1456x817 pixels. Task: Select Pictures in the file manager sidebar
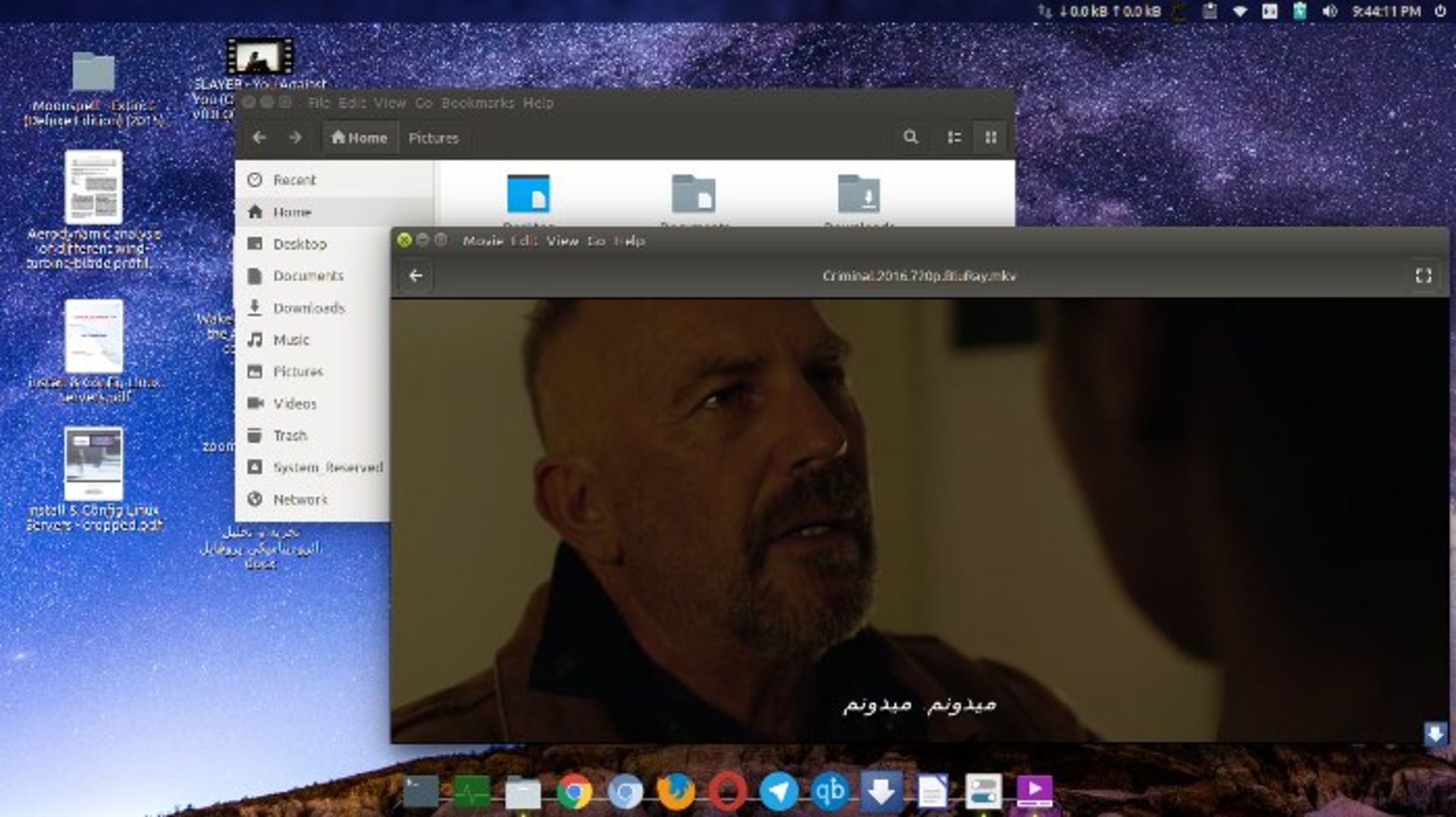pyautogui.click(x=313, y=371)
